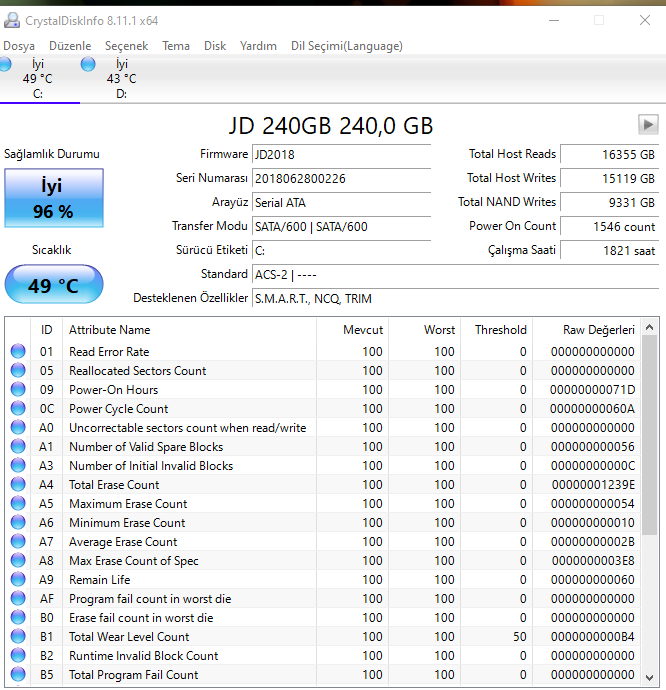The height and width of the screenshot is (690, 666).
Task: Click the İyi 96 % health status button
Action: coord(54,197)
